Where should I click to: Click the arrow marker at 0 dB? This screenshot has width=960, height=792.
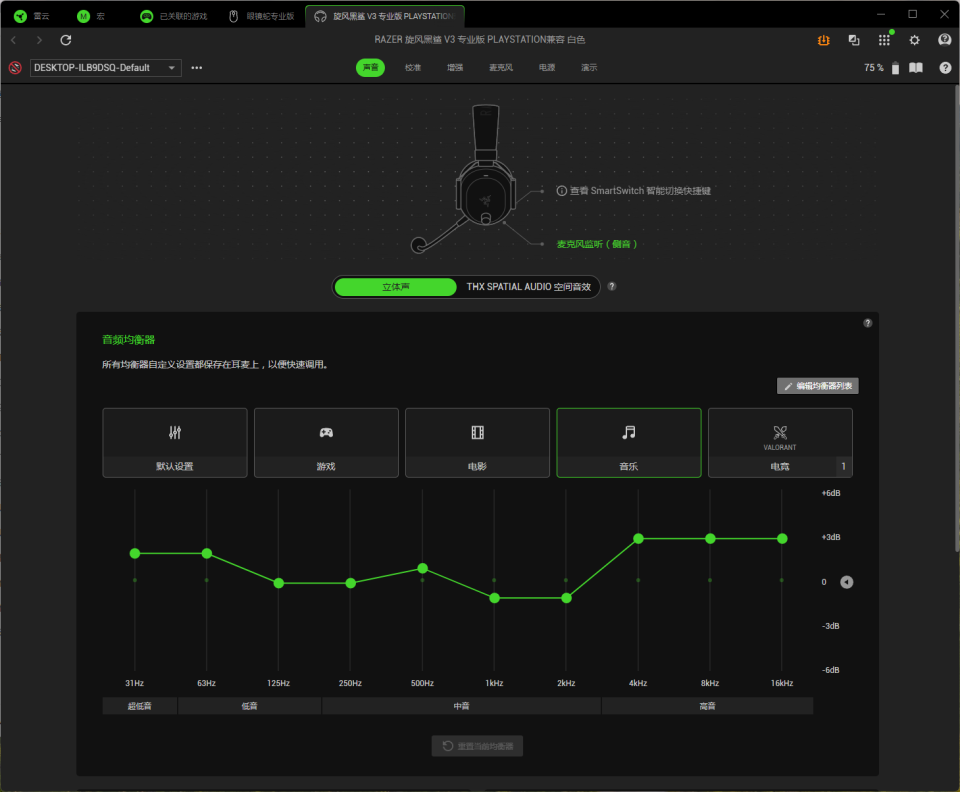[x=846, y=582]
